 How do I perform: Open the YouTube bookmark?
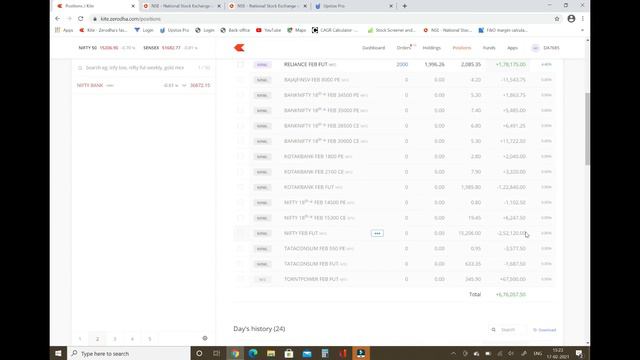click(268, 30)
